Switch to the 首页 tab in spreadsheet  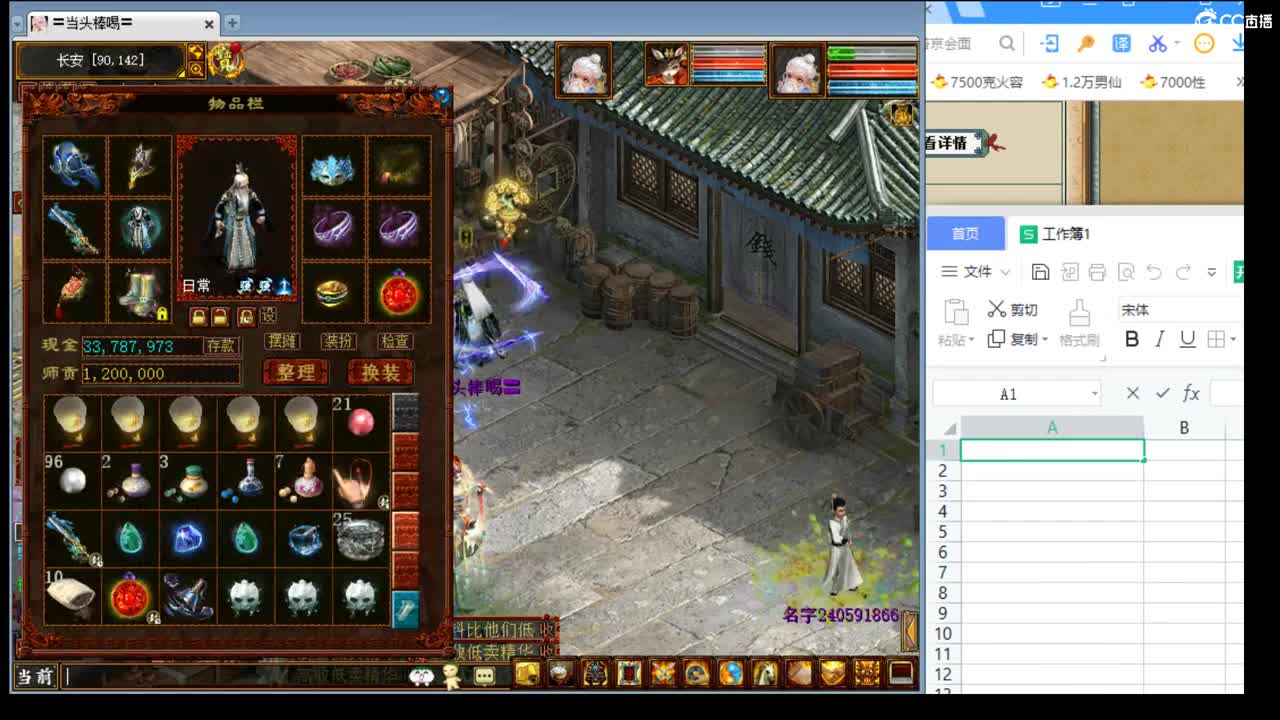coord(965,234)
